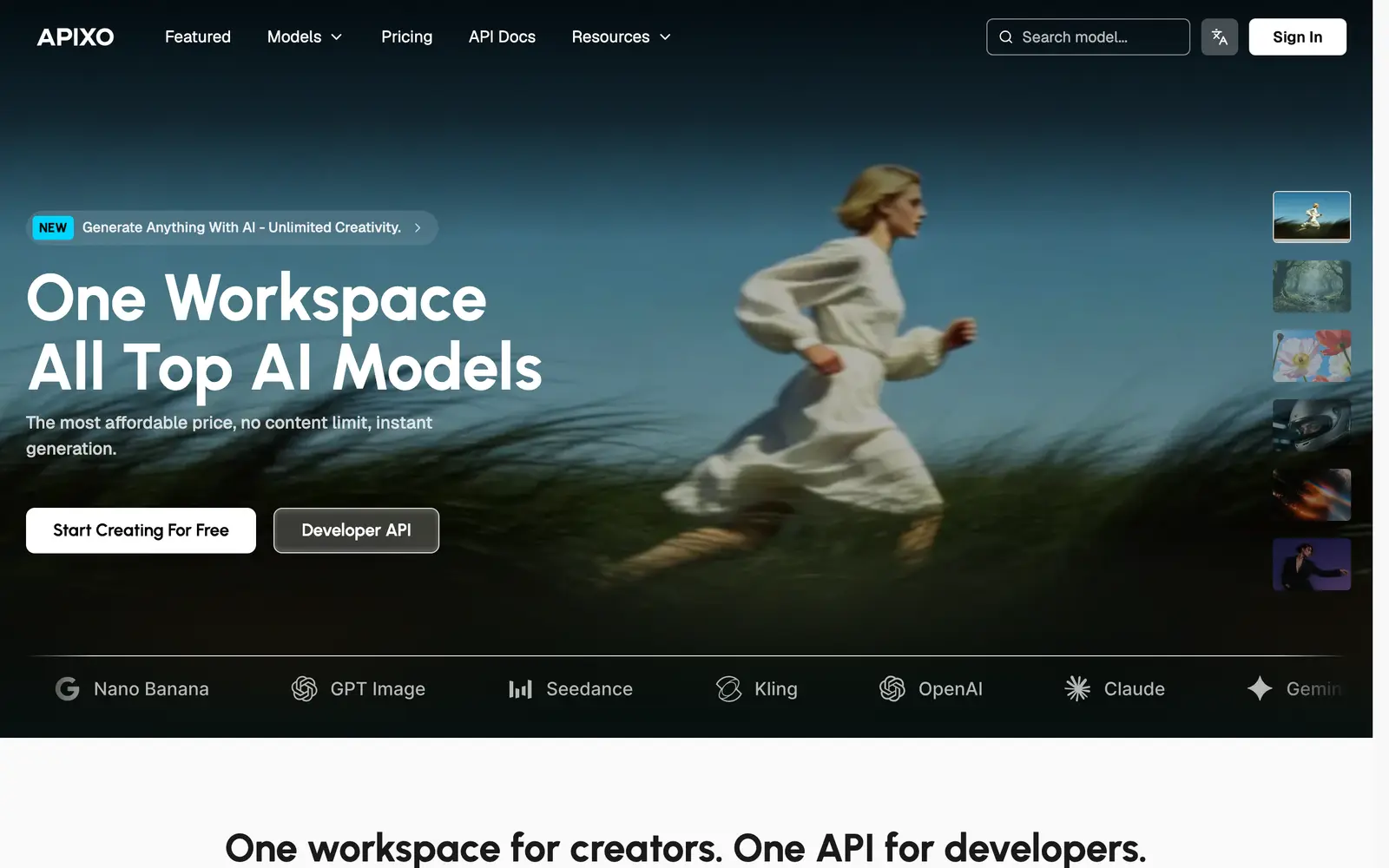Click the GPT Image logo icon
This screenshot has height=868, width=1389.
point(304,688)
